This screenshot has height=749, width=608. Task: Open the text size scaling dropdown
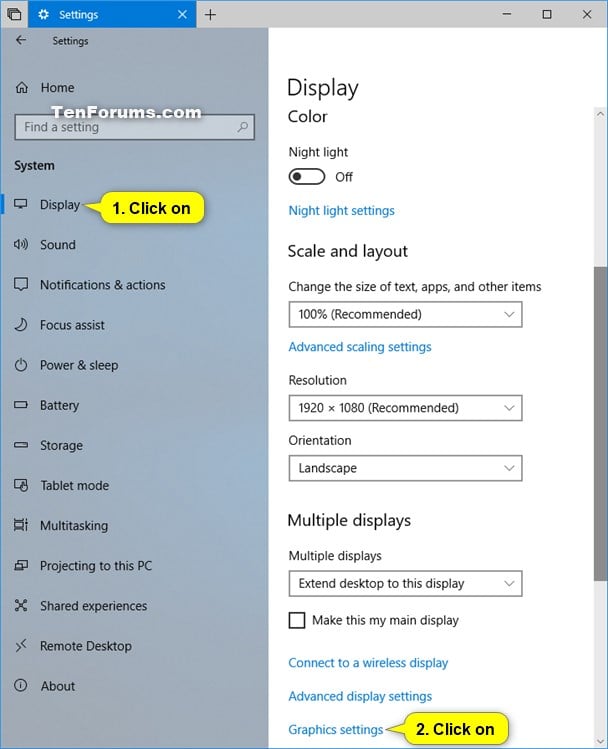point(405,314)
